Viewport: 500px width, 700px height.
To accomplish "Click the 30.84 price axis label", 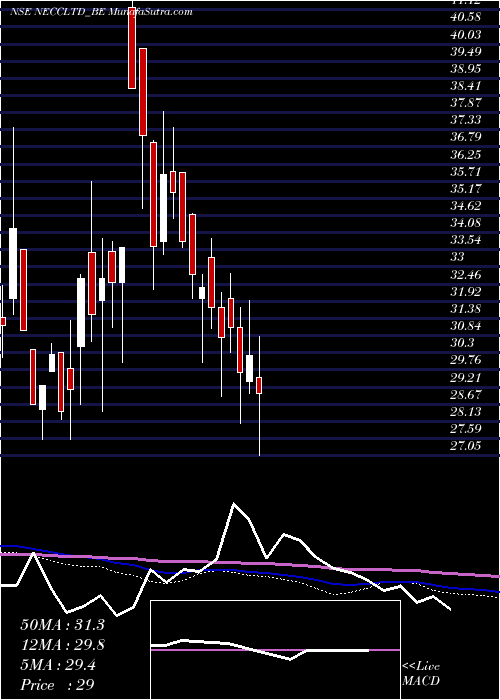I will click(x=467, y=326).
